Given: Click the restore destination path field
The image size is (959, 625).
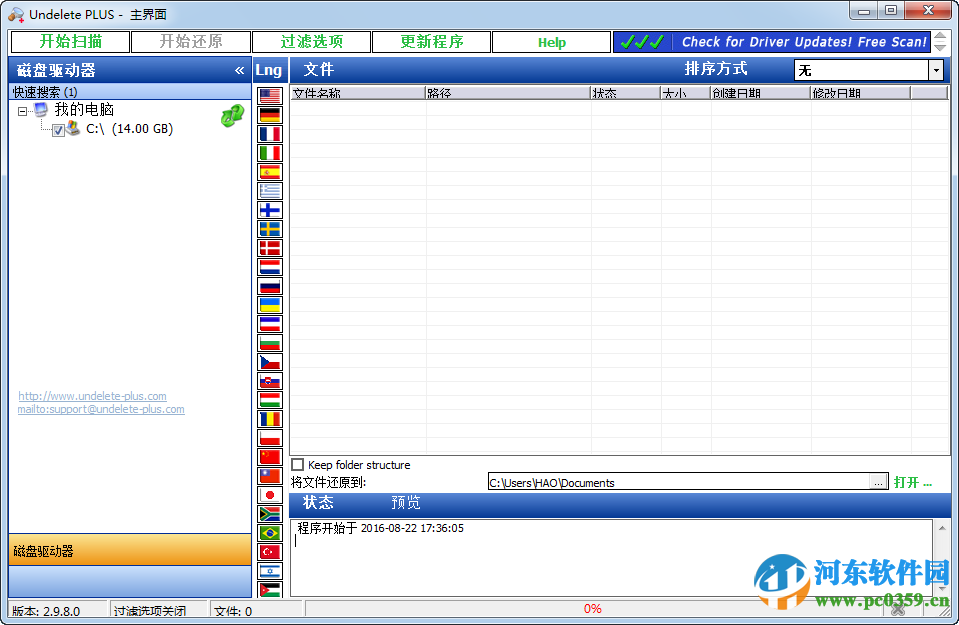Looking at the screenshot, I should click(676, 481).
